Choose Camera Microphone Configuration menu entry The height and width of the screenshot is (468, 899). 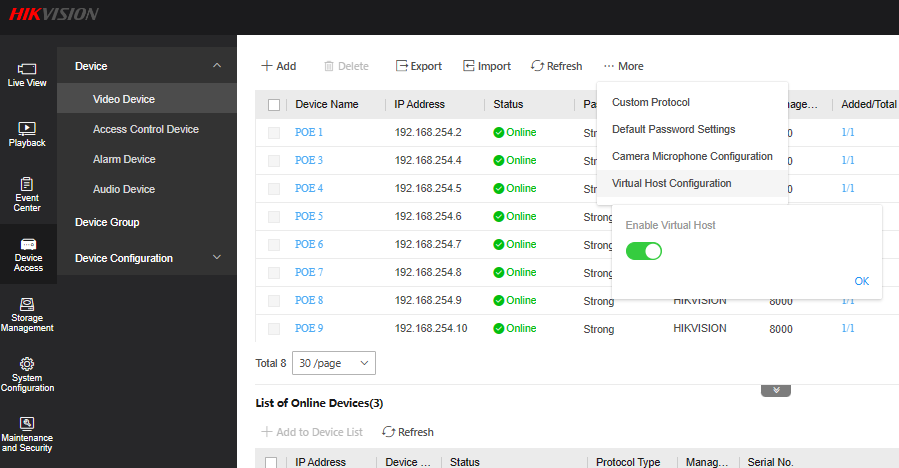(x=692, y=156)
